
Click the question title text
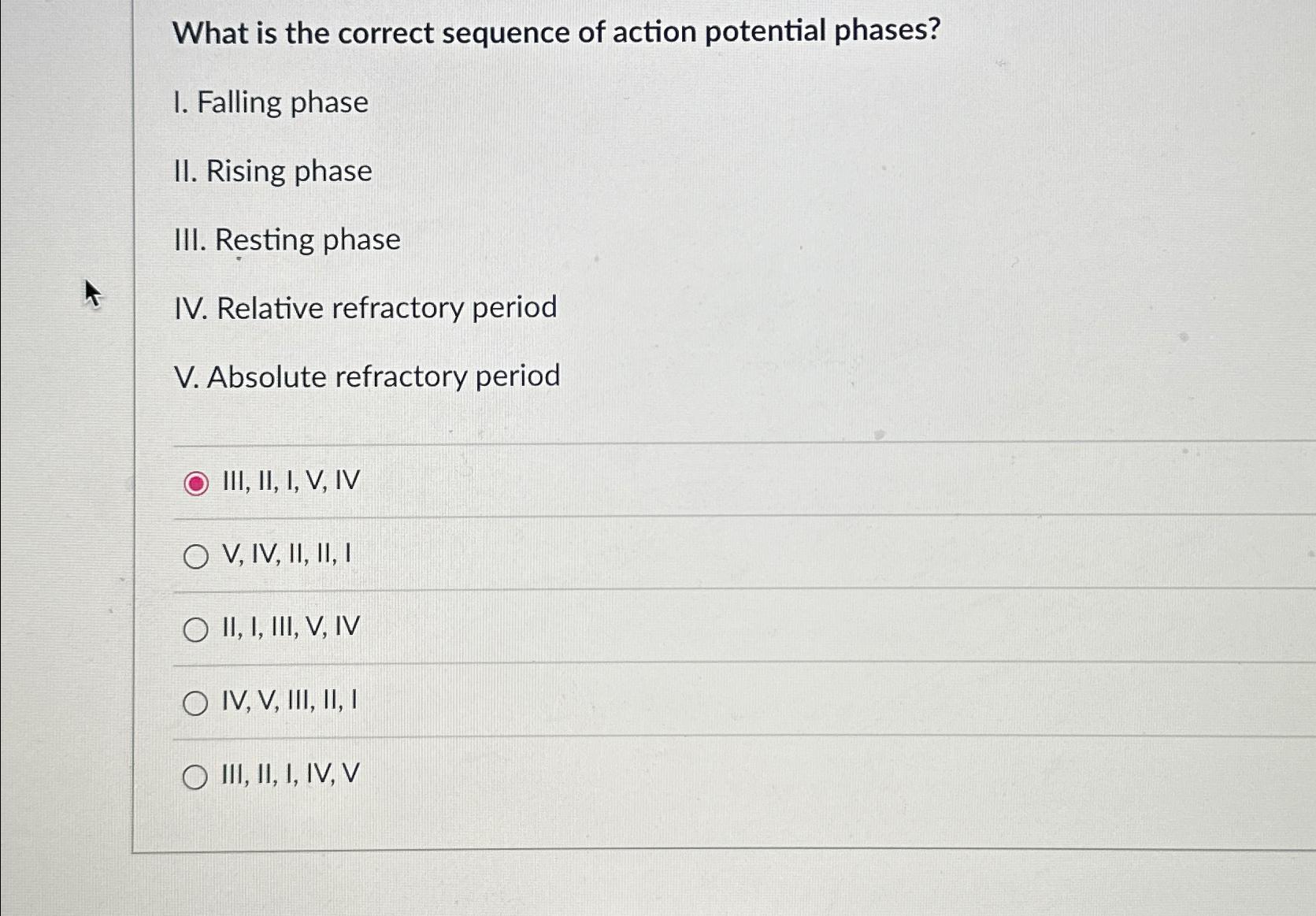(555, 33)
